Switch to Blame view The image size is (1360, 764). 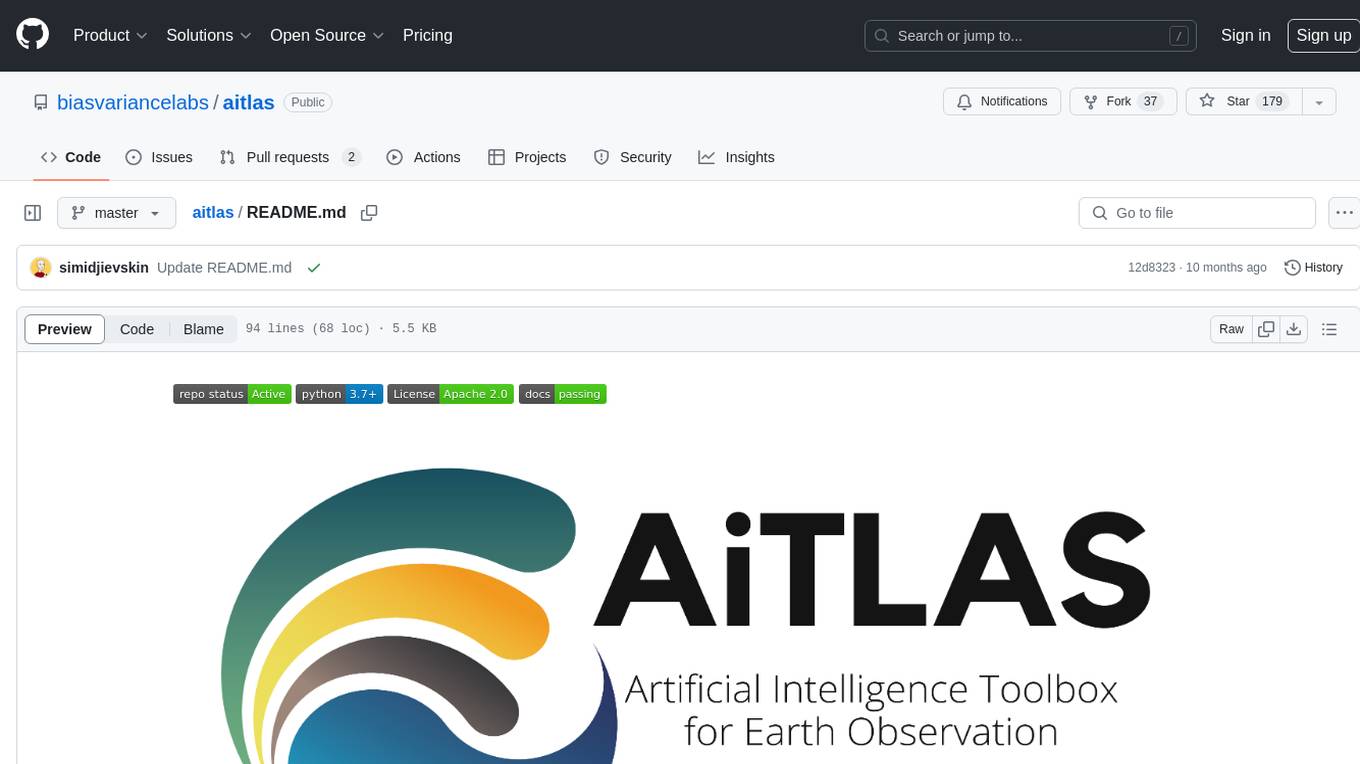click(x=203, y=329)
